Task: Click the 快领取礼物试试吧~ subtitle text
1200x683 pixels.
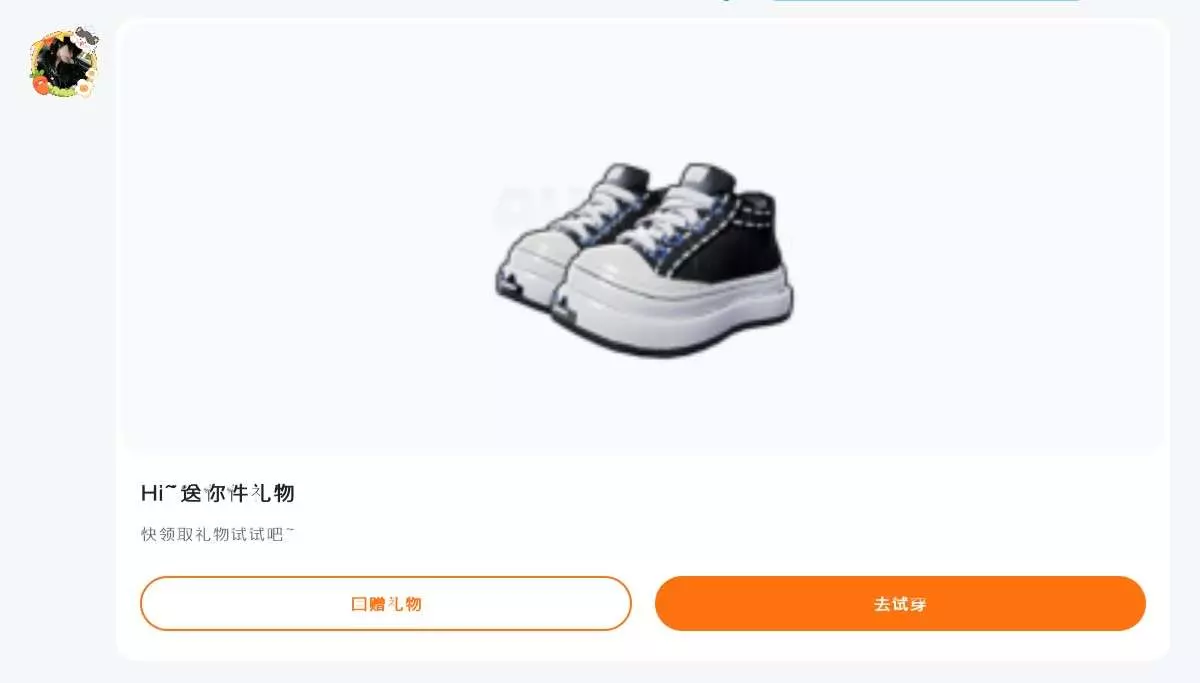Action: (x=218, y=535)
